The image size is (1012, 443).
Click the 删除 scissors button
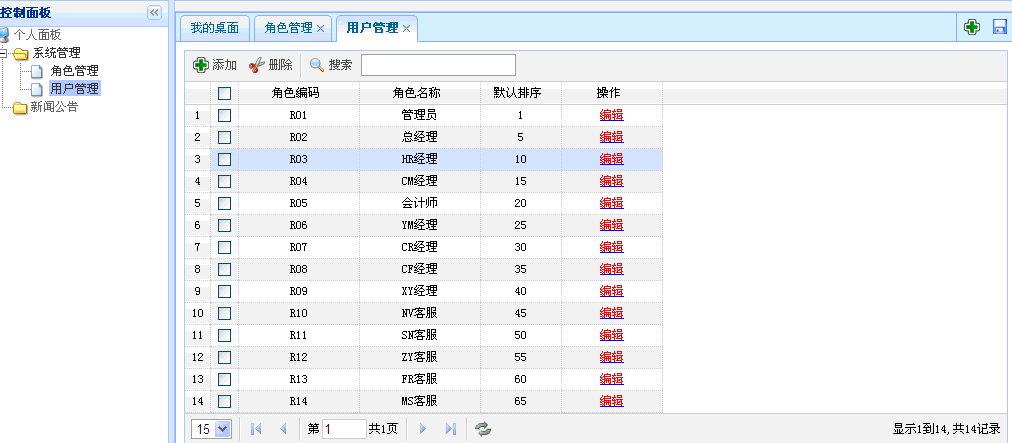[x=271, y=65]
